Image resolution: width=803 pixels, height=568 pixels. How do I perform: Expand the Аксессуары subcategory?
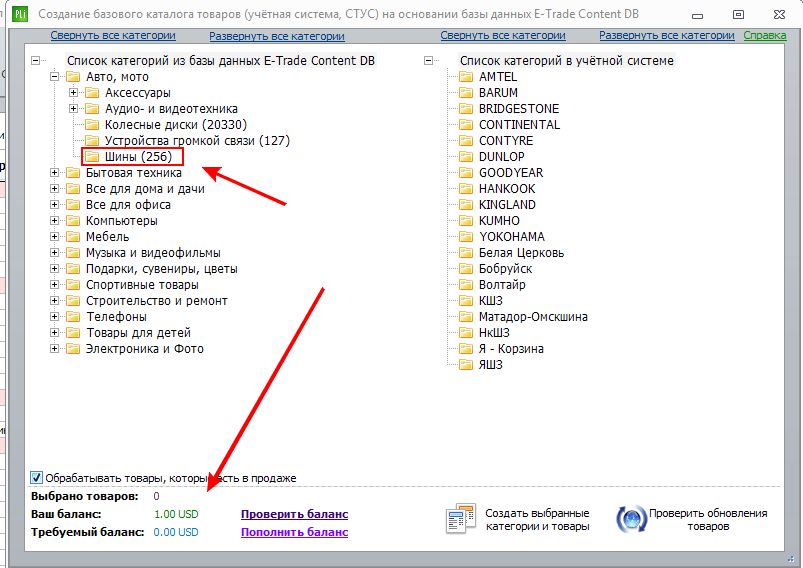click(x=73, y=93)
